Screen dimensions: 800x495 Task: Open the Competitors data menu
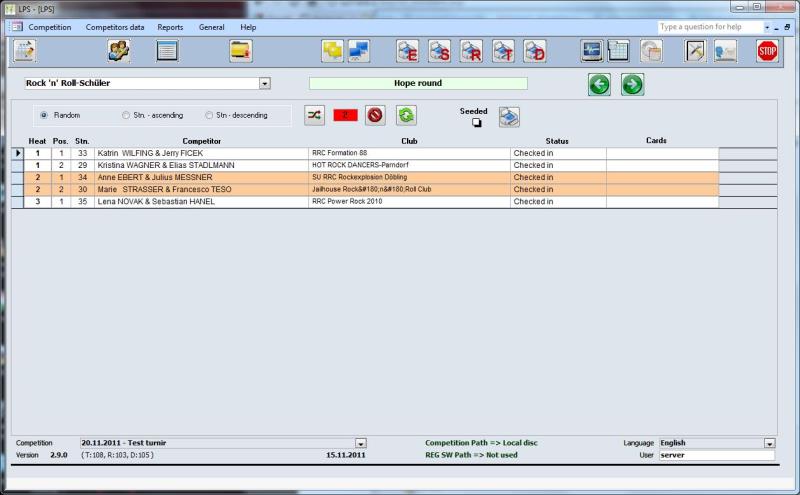click(x=114, y=27)
